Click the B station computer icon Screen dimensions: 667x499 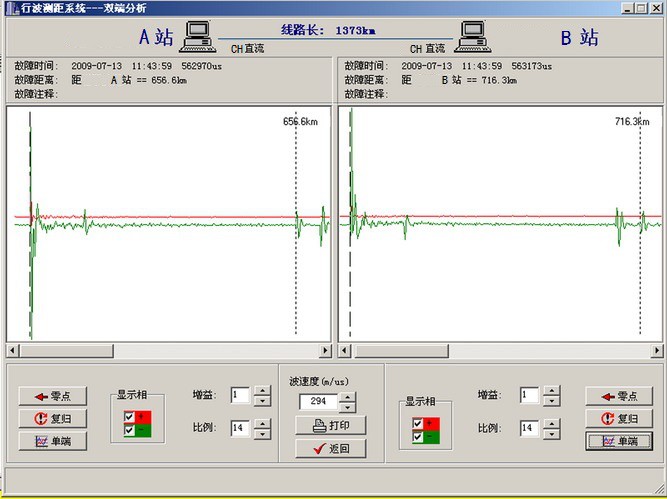[472, 37]
